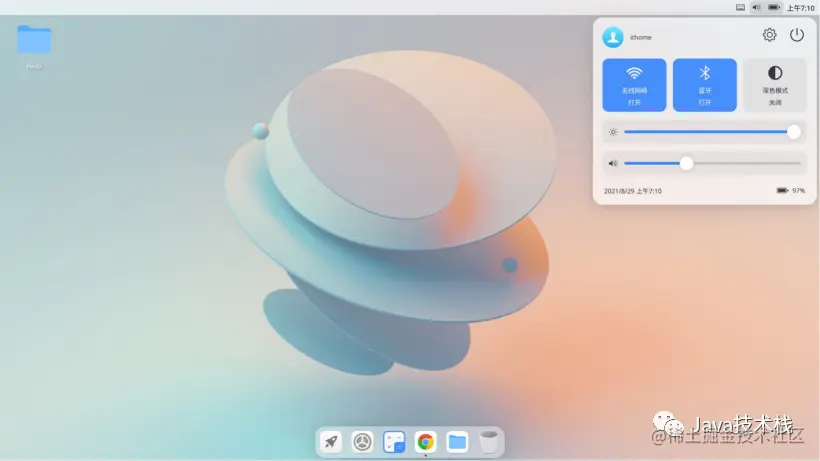Click the clock in the top bar
The width and height of the screenshot is (820, 461).
coord(801,8)
